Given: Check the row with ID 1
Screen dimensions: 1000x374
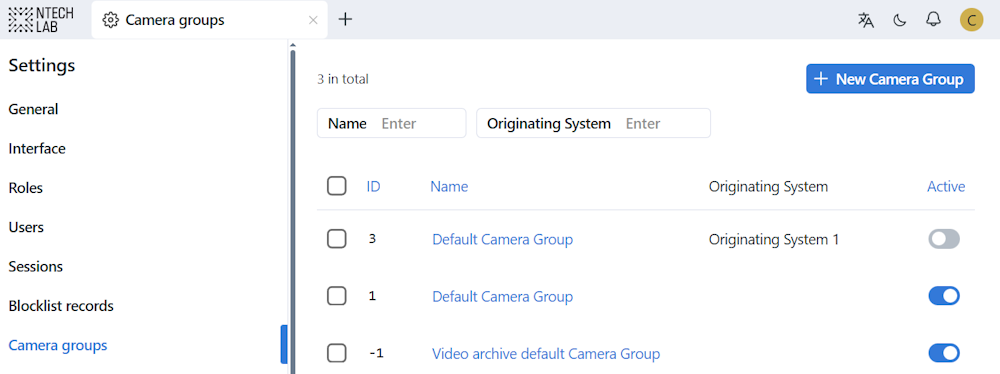Looking at the screenshot, I should [x=337, y=296].
